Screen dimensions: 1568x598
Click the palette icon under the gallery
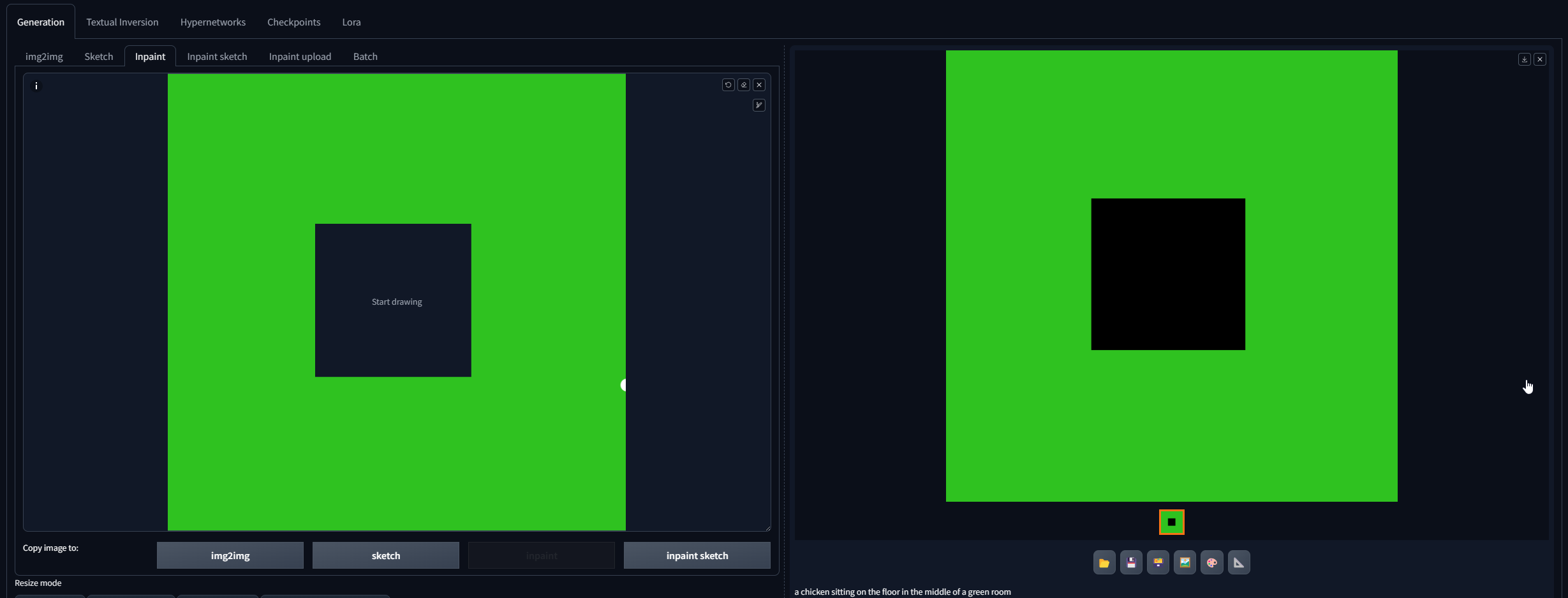point(1212,562)
